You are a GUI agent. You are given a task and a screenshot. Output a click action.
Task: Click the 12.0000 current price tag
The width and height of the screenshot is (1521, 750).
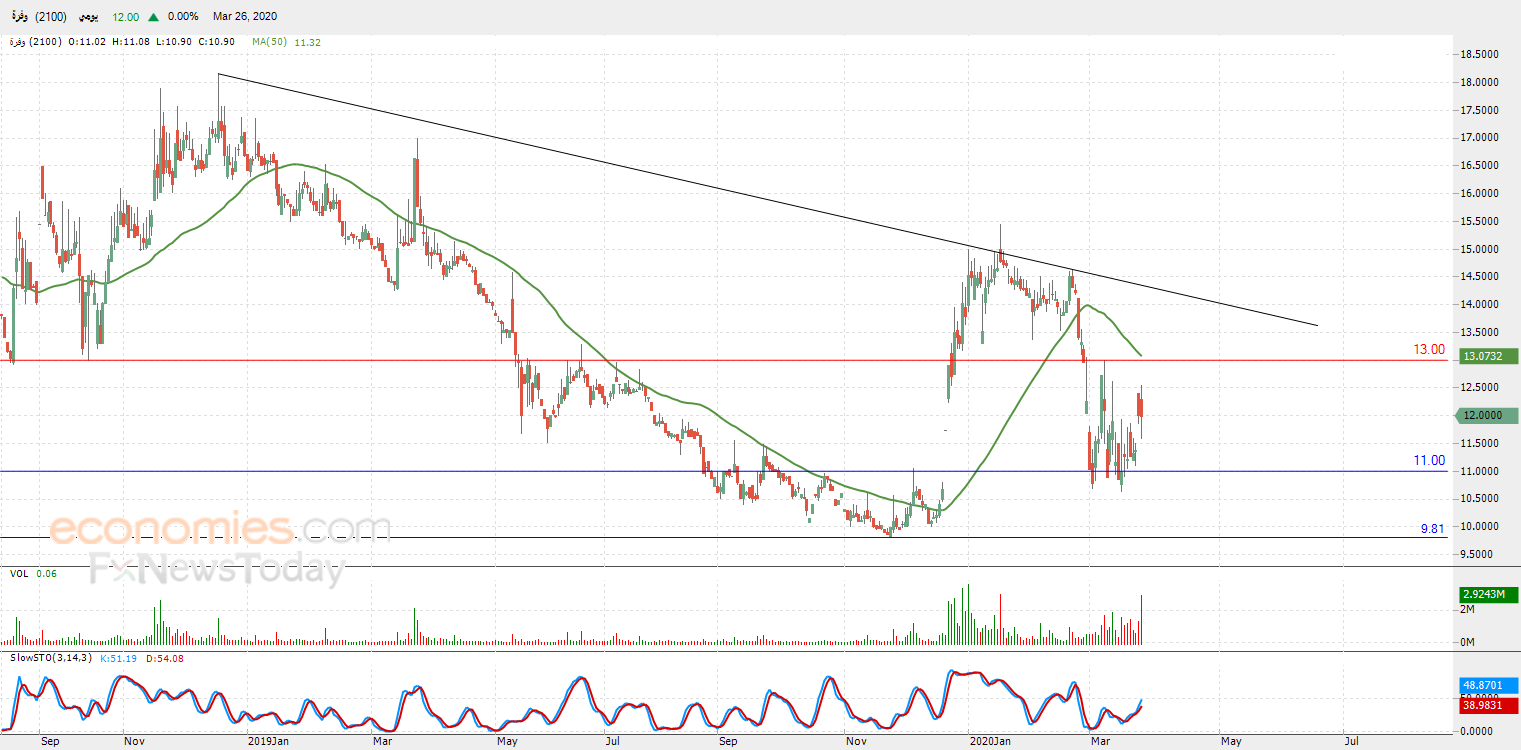[x=1485, y=415]
